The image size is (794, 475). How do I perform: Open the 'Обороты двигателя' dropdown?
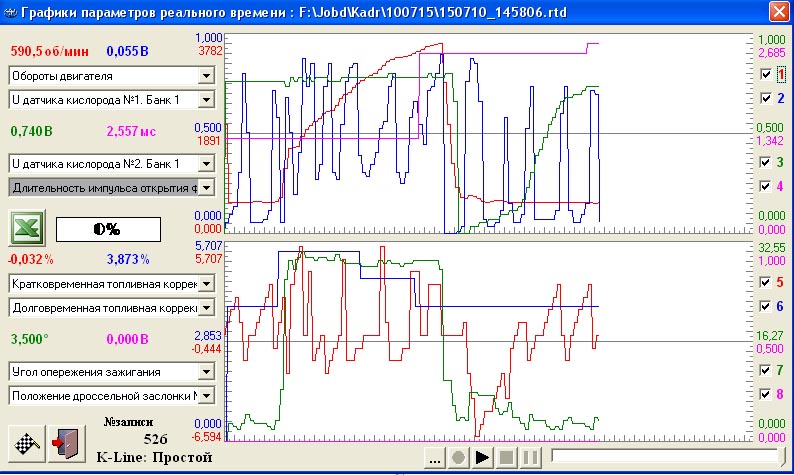(206, 75)
